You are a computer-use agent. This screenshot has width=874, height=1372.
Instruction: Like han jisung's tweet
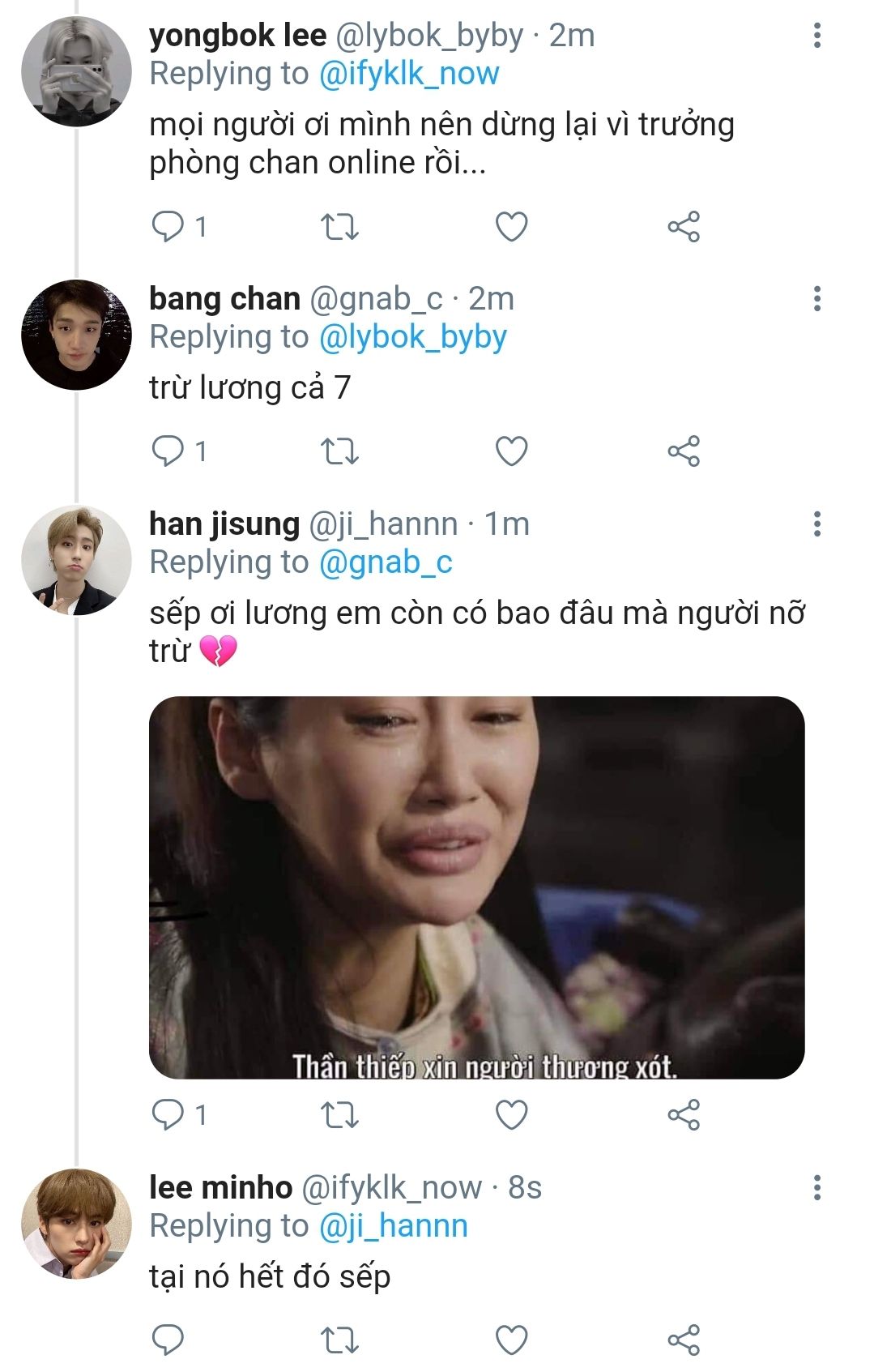[511, 1115]
